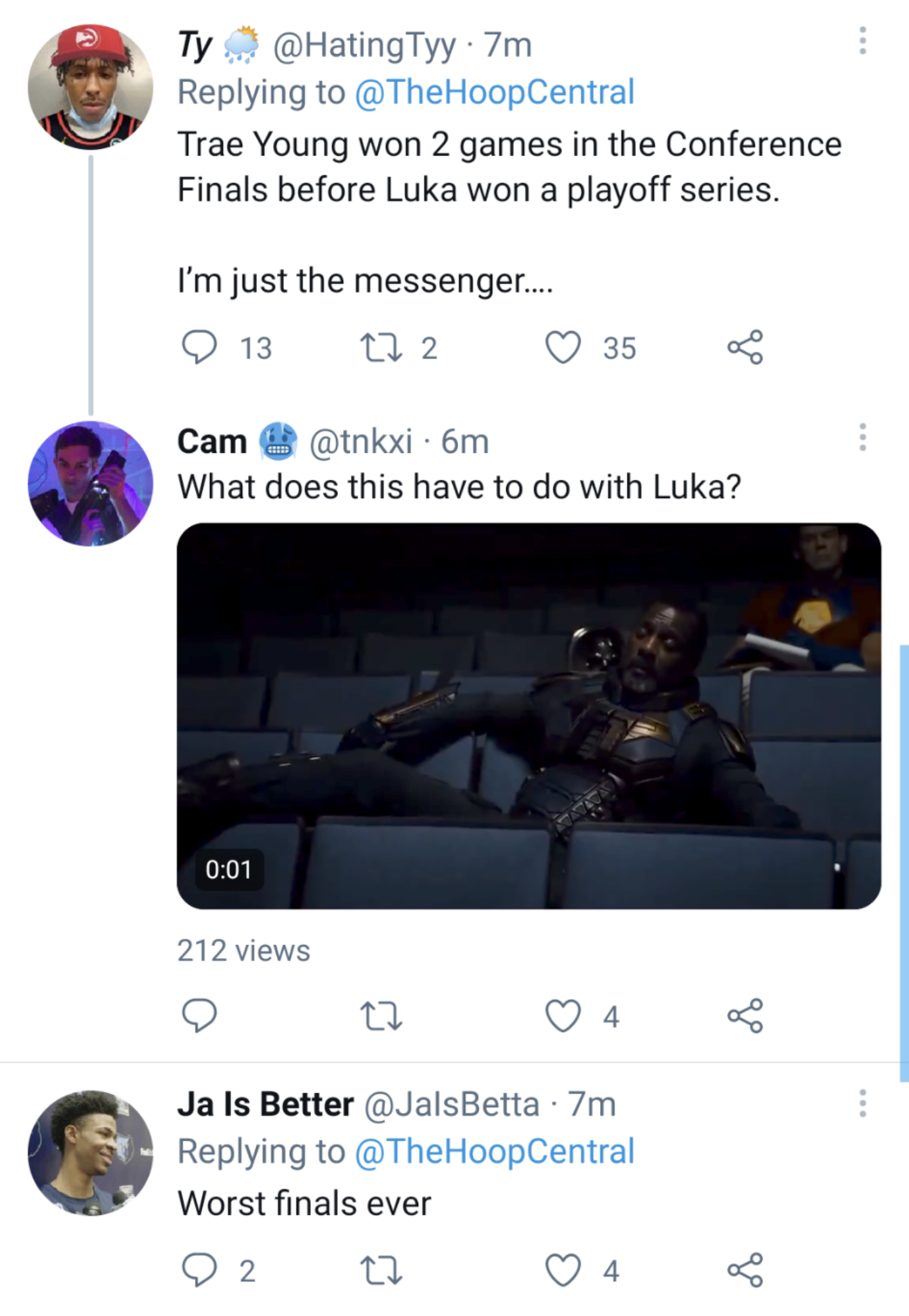909x1316 pixels.
Task: Like Ty's tweet with 35 likes
Action: click(563, 348)
